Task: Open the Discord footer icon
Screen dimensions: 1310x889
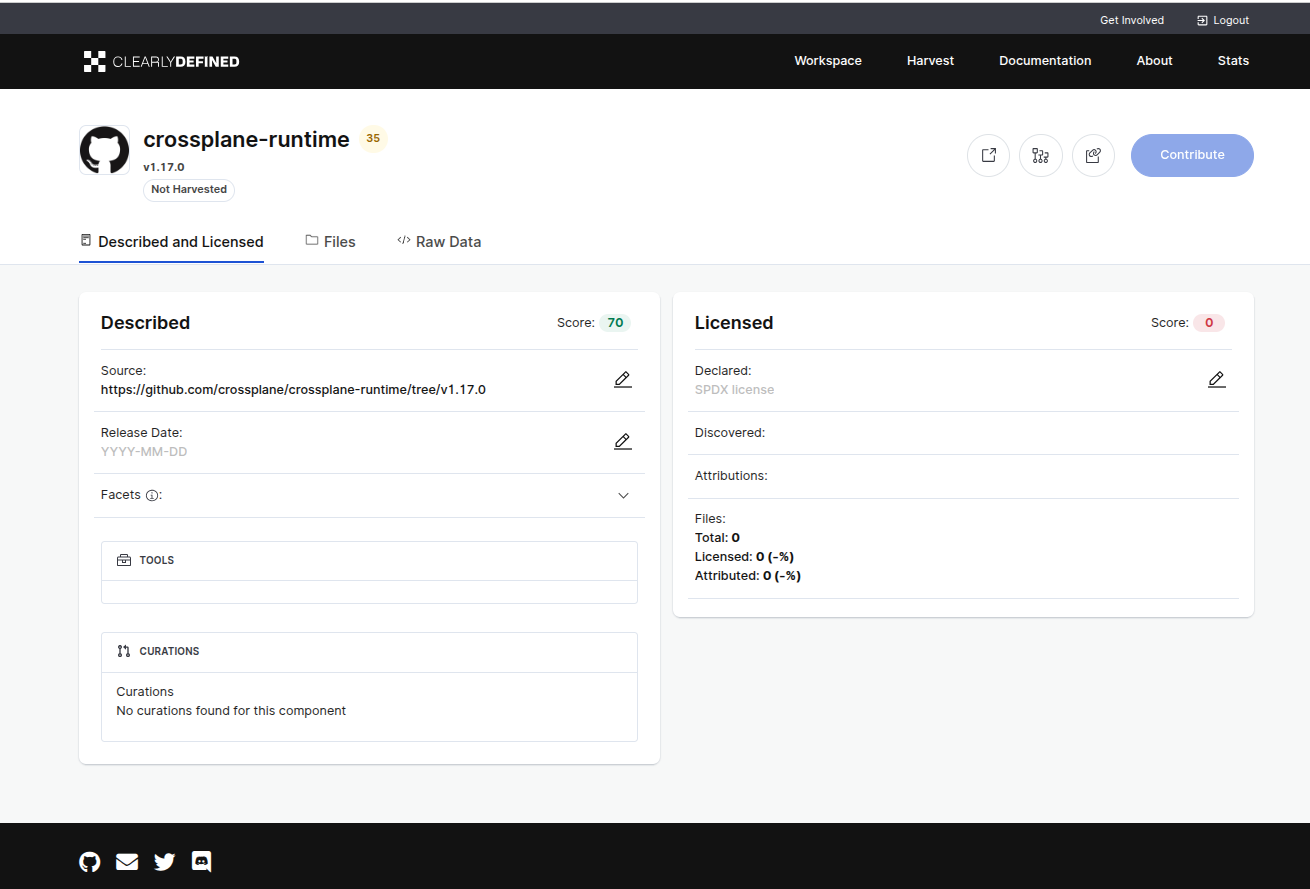Action: tap(201, 861)
